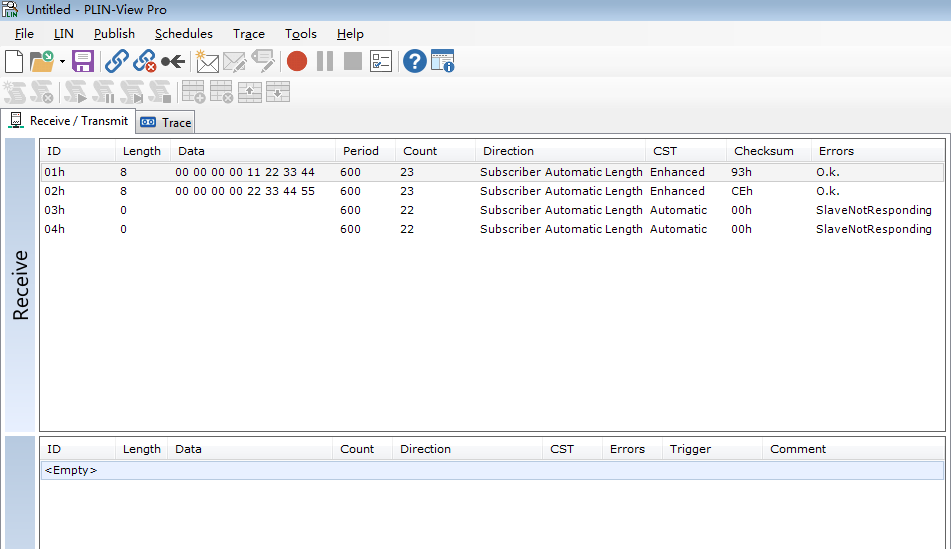Image resolution: width=951 pixels, height=549 pixels.
Task: Click the Disconnect icon with red X
Action: click(145, 62)
